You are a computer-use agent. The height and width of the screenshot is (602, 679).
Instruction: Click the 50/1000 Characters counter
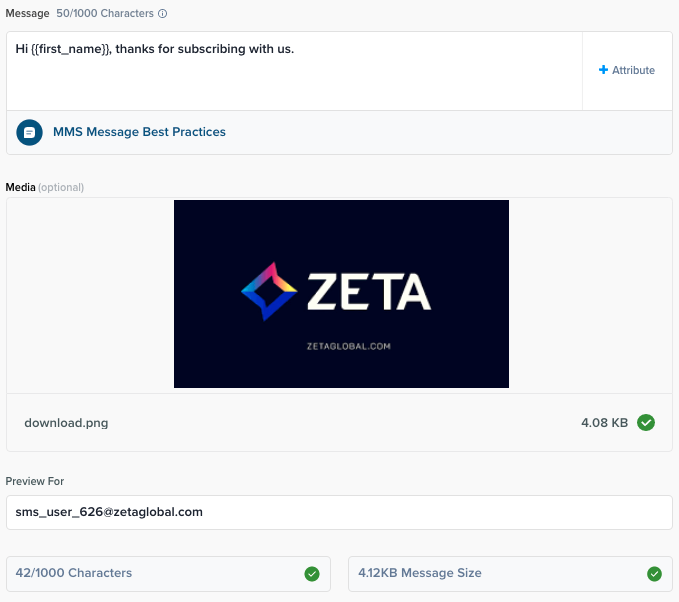coord(105,14)
